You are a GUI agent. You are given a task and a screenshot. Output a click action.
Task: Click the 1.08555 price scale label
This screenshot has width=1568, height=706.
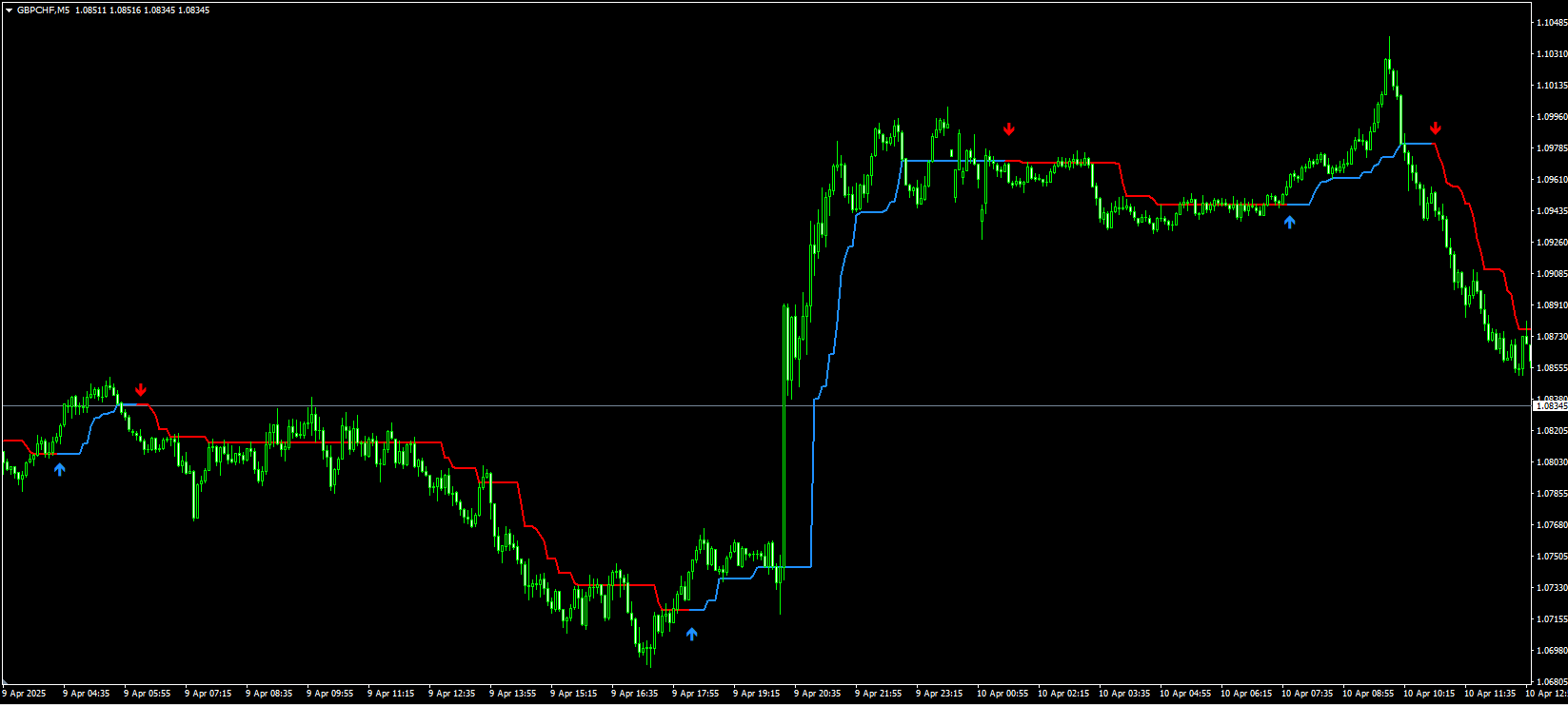tap(1551, 367)
